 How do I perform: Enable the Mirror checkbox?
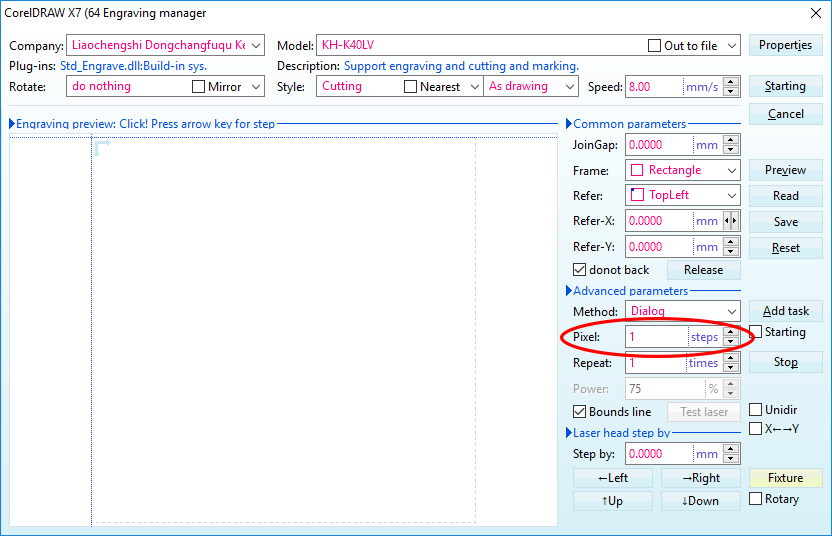(199, 87)
